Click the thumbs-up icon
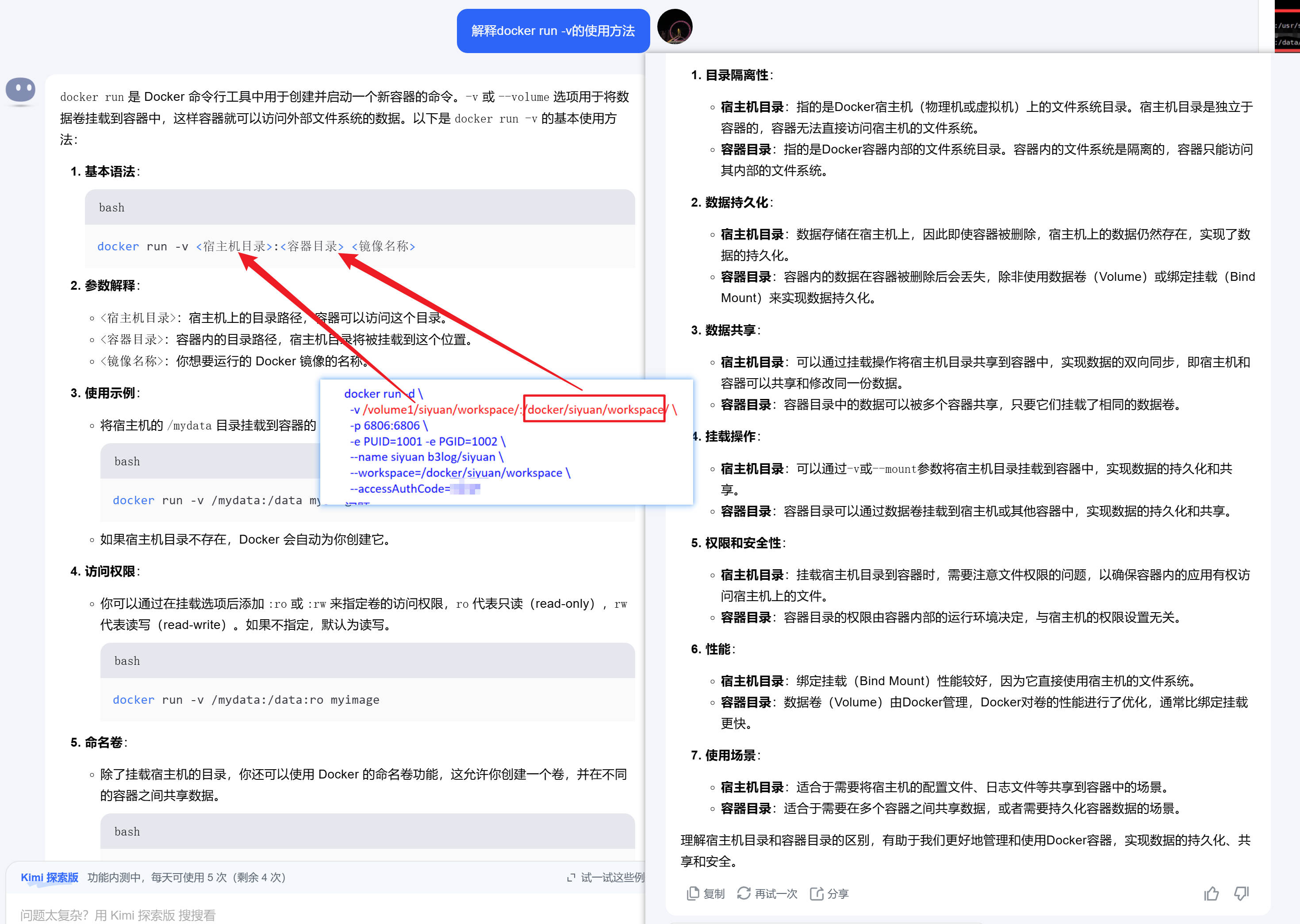 (1211, 893)
